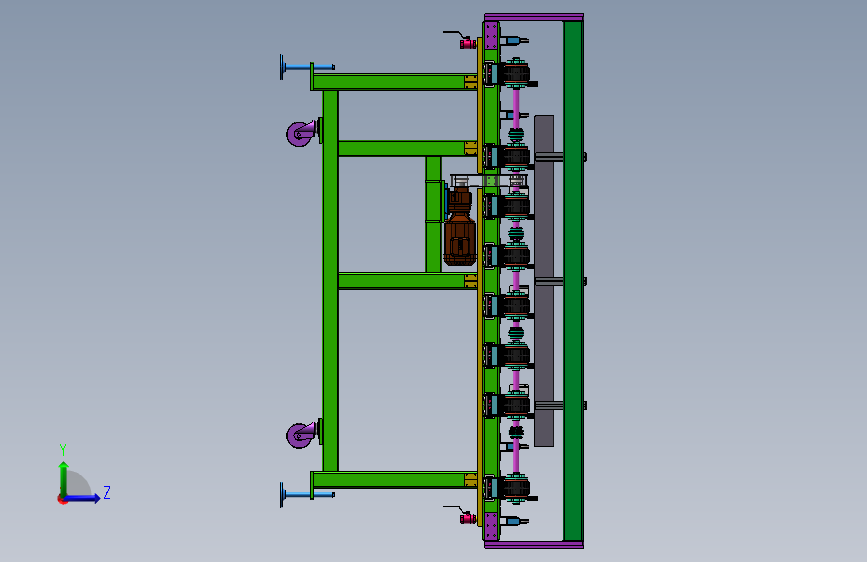
Task: Select the purple top cross bar
Action: point(534,17)
